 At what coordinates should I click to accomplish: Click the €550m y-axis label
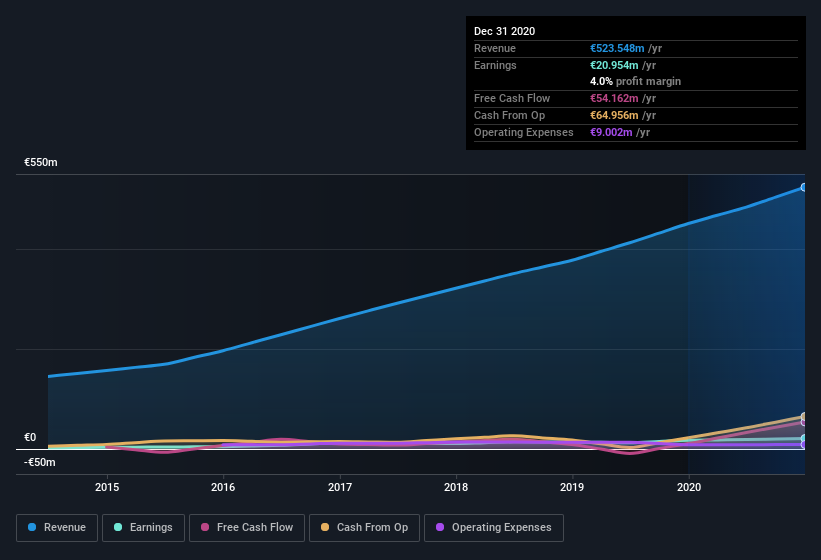point(41,162)
